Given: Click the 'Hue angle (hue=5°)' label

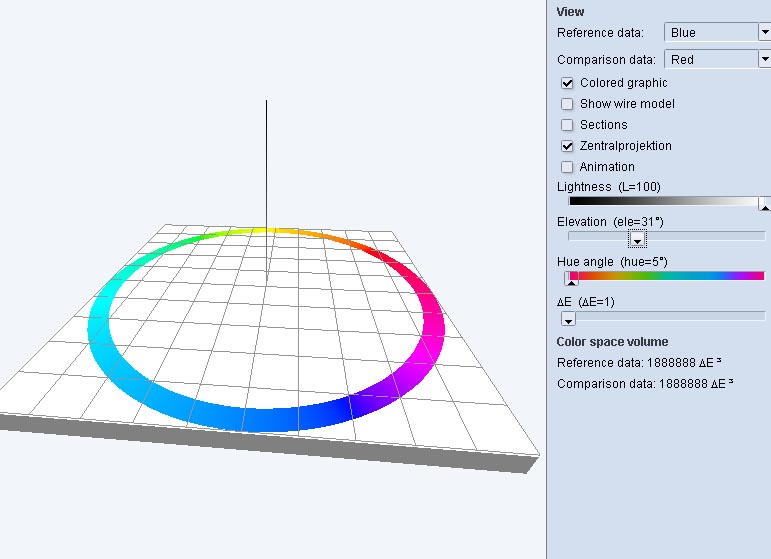Looking at the screenshot, I should pos(612,262).
